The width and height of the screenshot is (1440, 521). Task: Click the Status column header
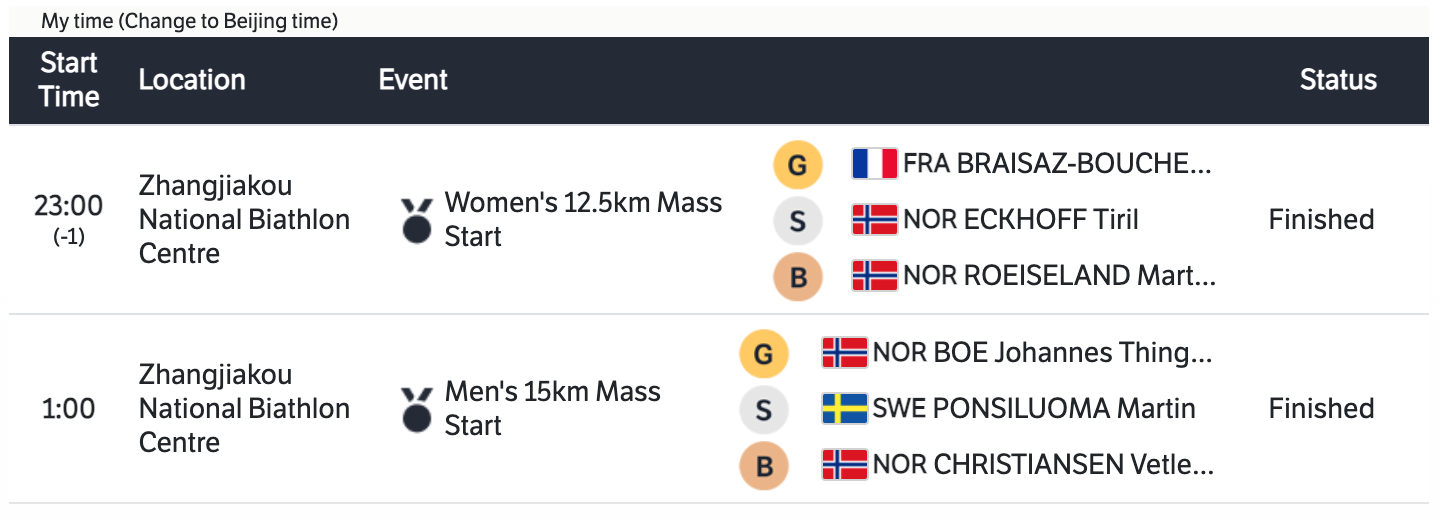(x=1338, y=80)
